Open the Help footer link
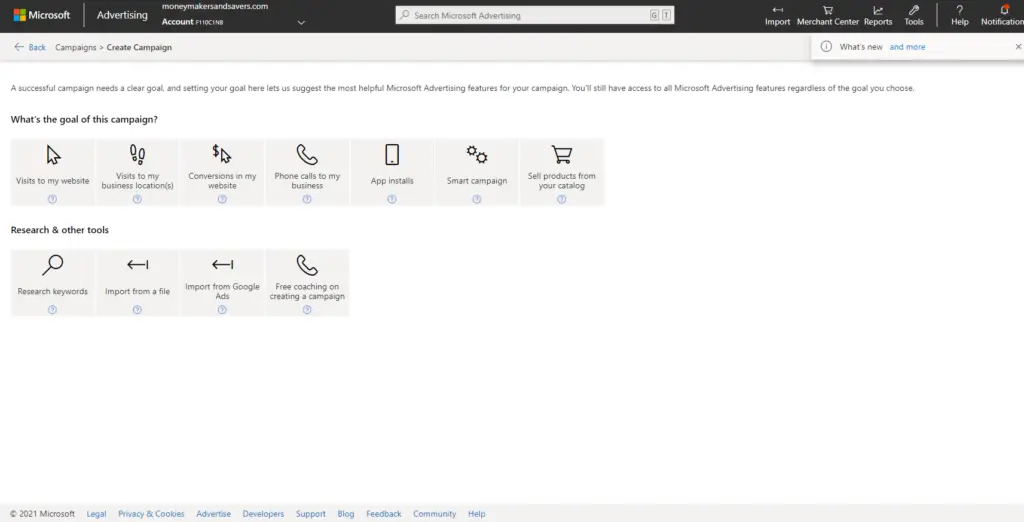 [477, 514]
